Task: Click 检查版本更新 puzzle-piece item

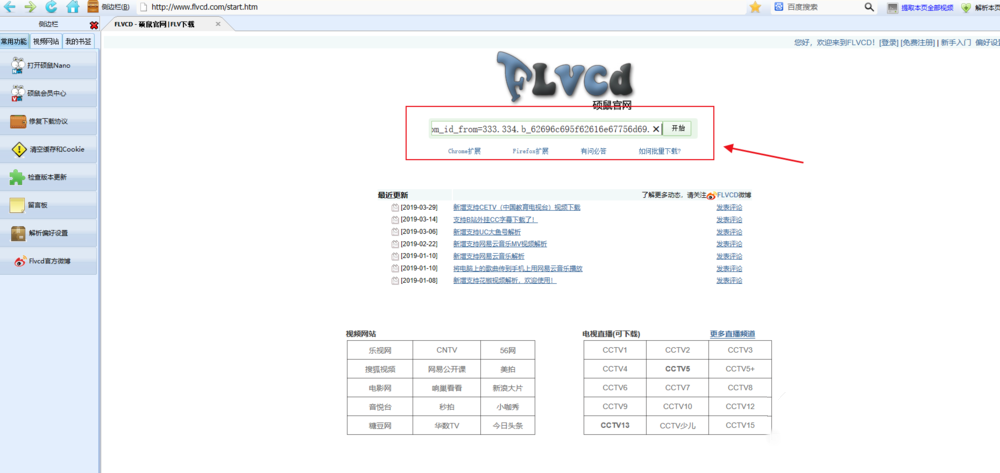Action: pos(48,177)
